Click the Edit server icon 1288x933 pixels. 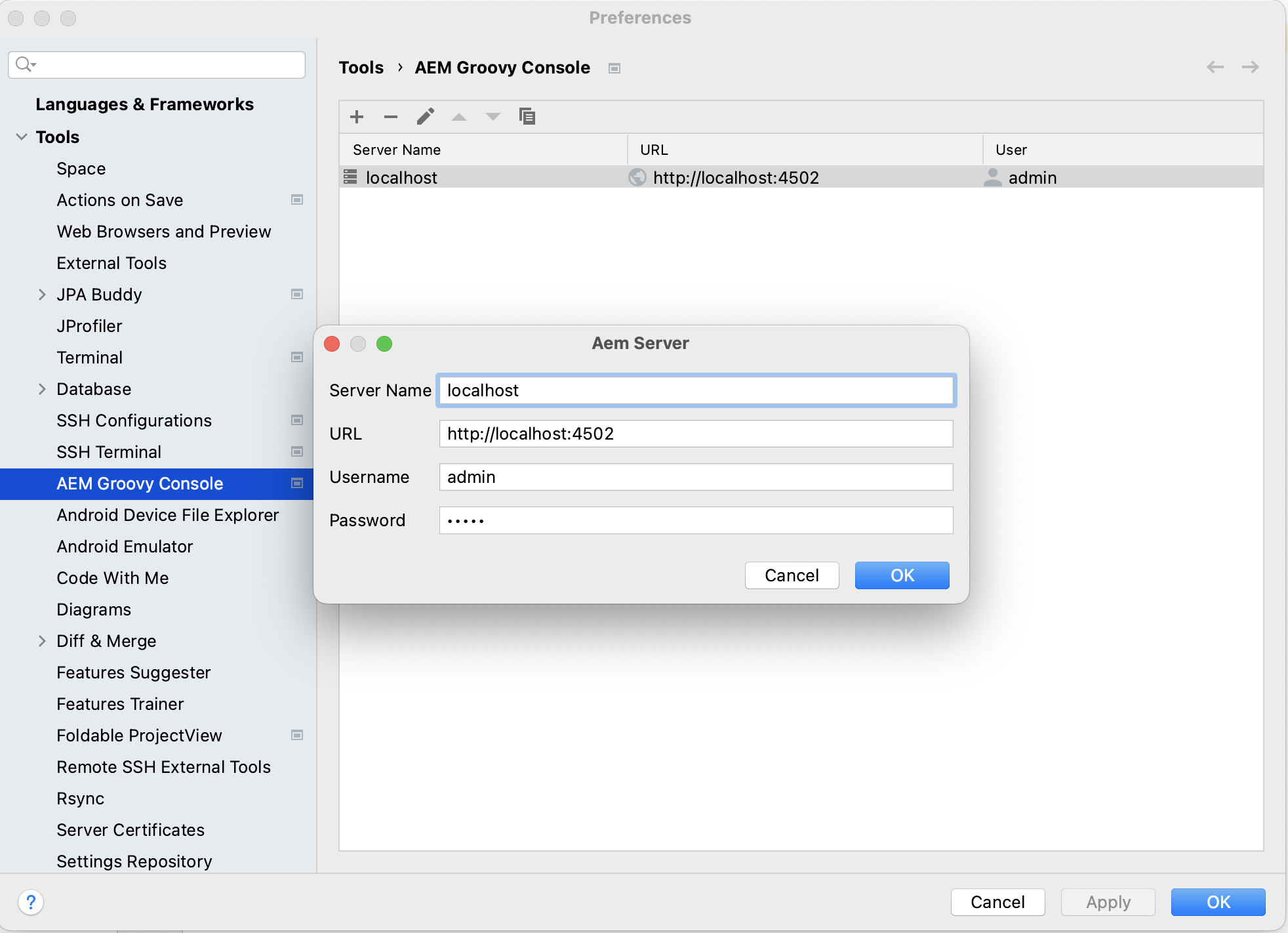click(x=424, y=117)
